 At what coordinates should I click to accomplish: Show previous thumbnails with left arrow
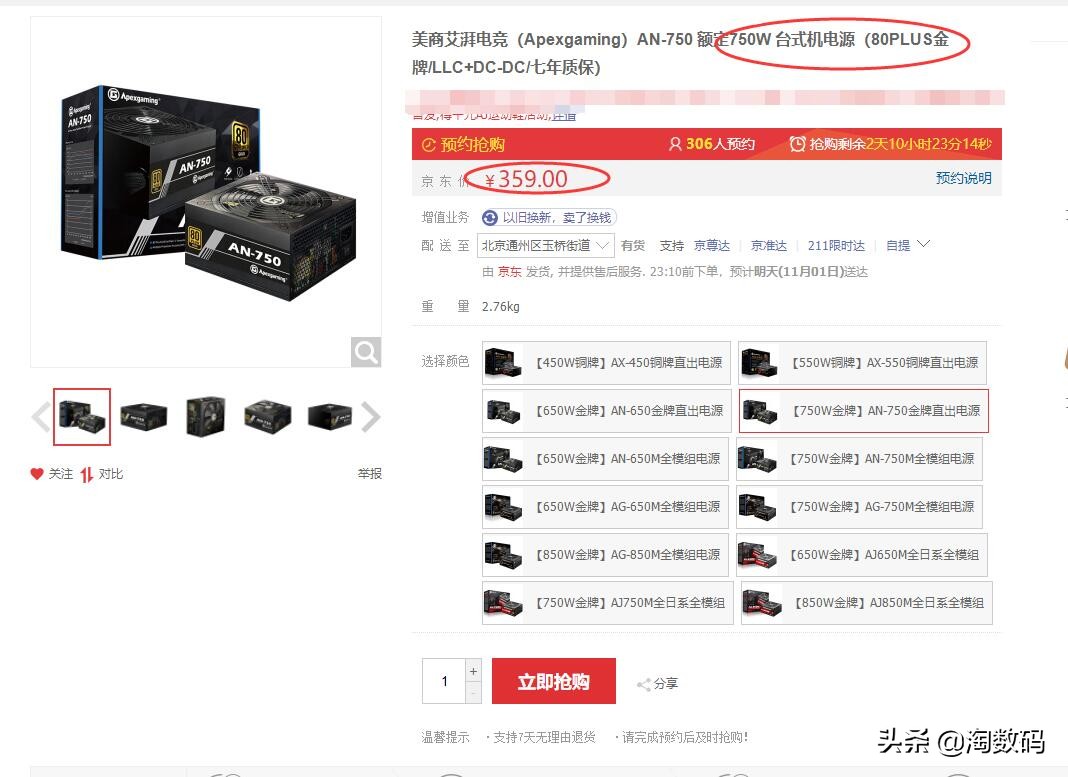click(x=41, y=417)
